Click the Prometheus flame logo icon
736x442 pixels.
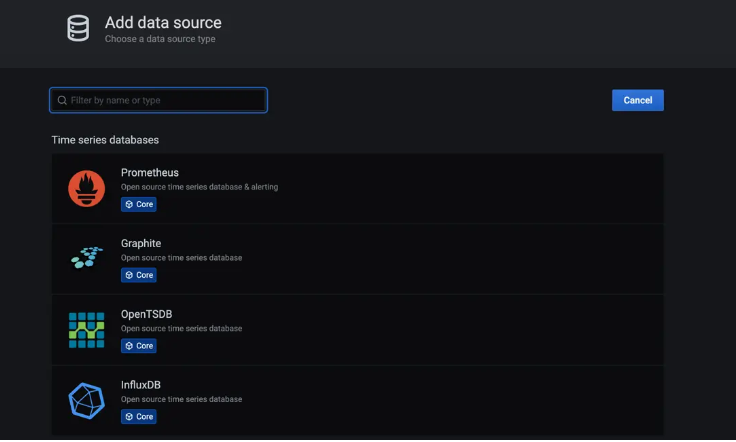click(x=86, y=188)
